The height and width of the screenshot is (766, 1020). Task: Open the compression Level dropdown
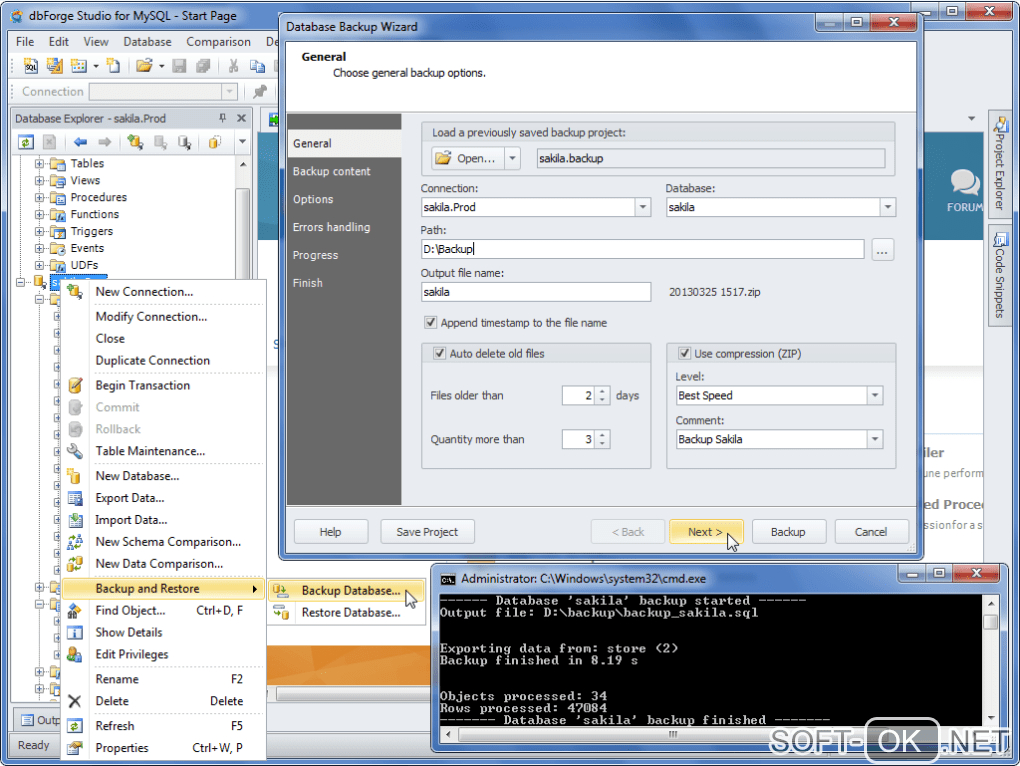point(875,395)
